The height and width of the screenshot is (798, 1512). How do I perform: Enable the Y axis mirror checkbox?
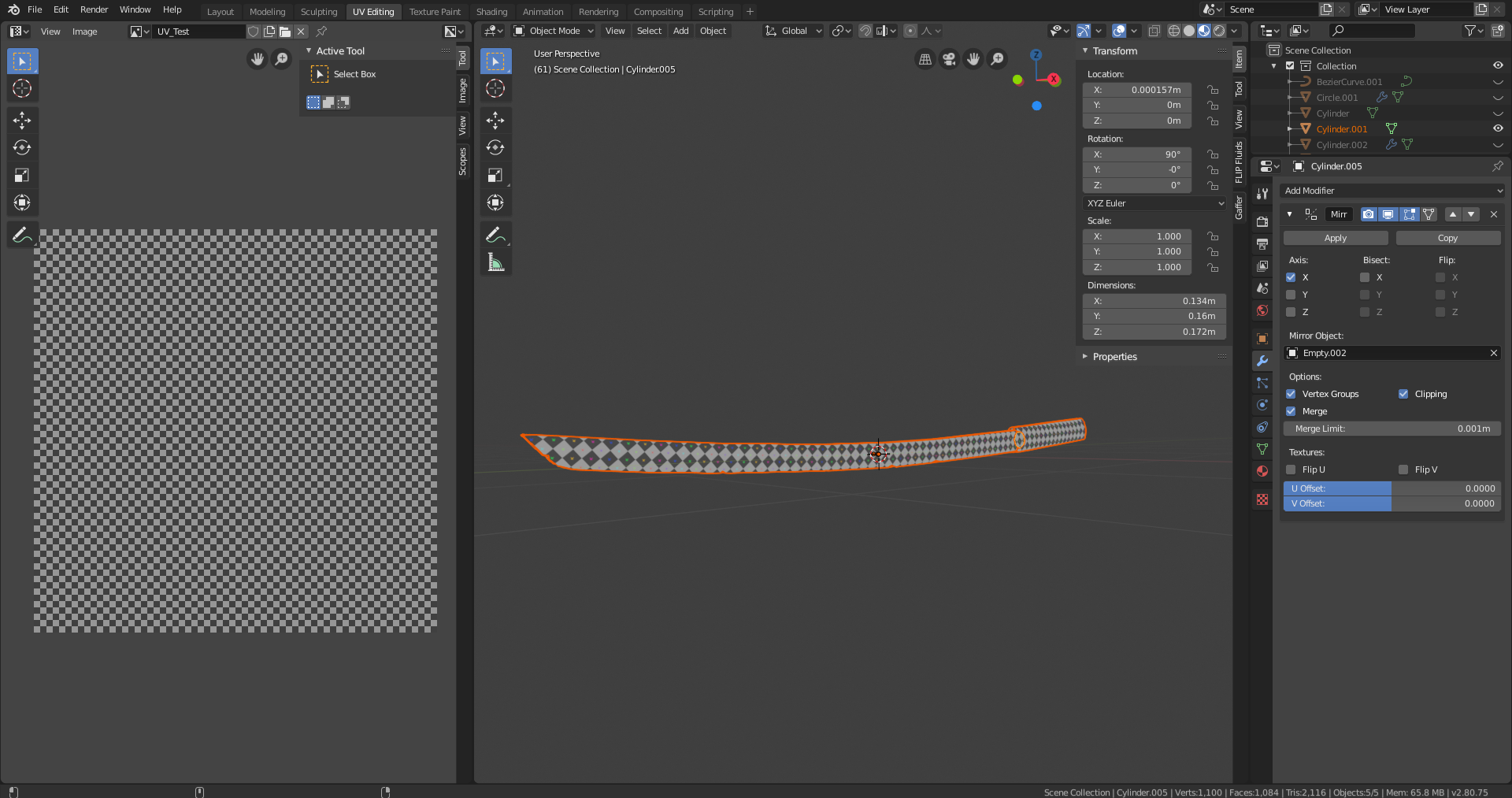(1291, 295)
